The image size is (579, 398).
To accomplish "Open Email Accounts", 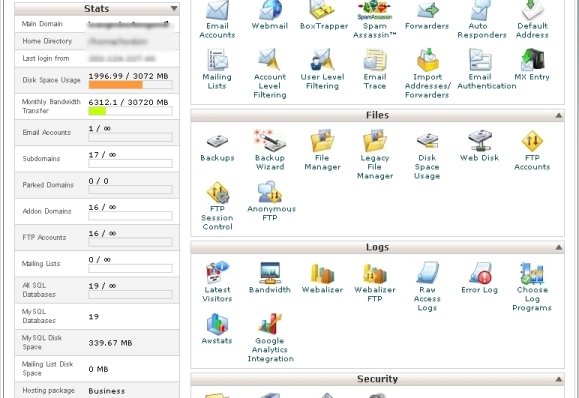I will (x=217, y=19).
